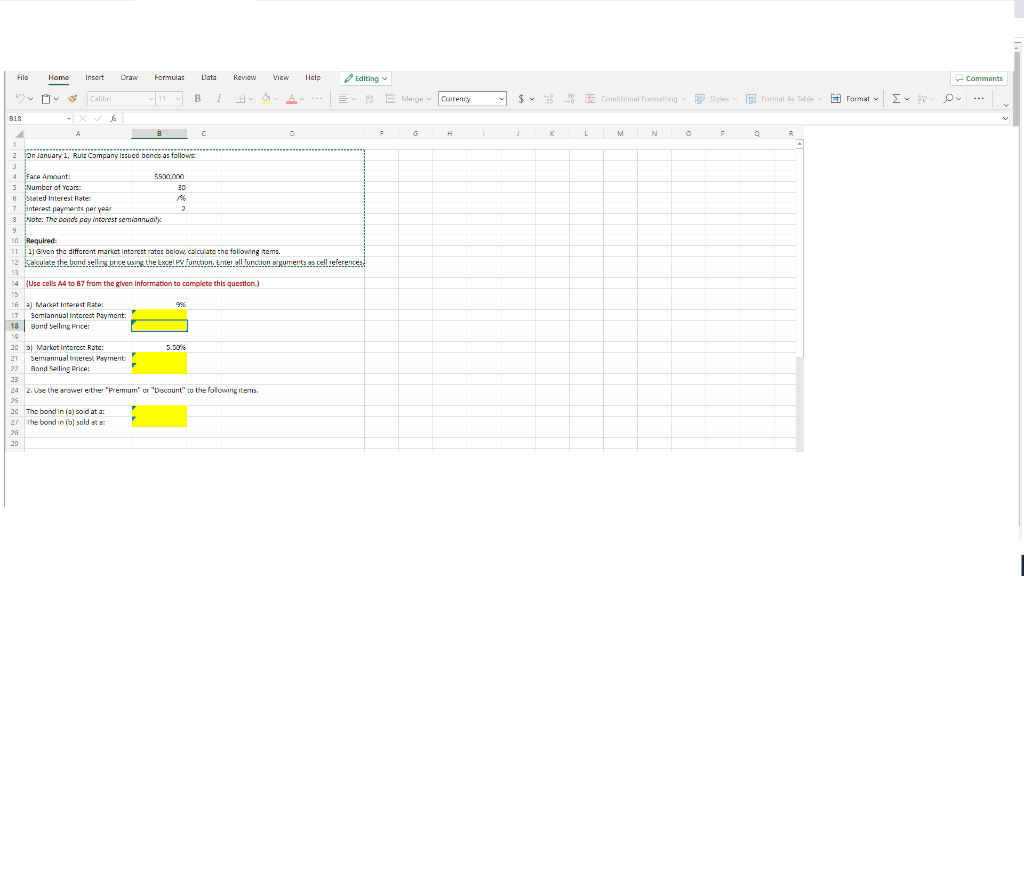Click the Comments button
The image size is (1024, 895).
pos(978,78)
